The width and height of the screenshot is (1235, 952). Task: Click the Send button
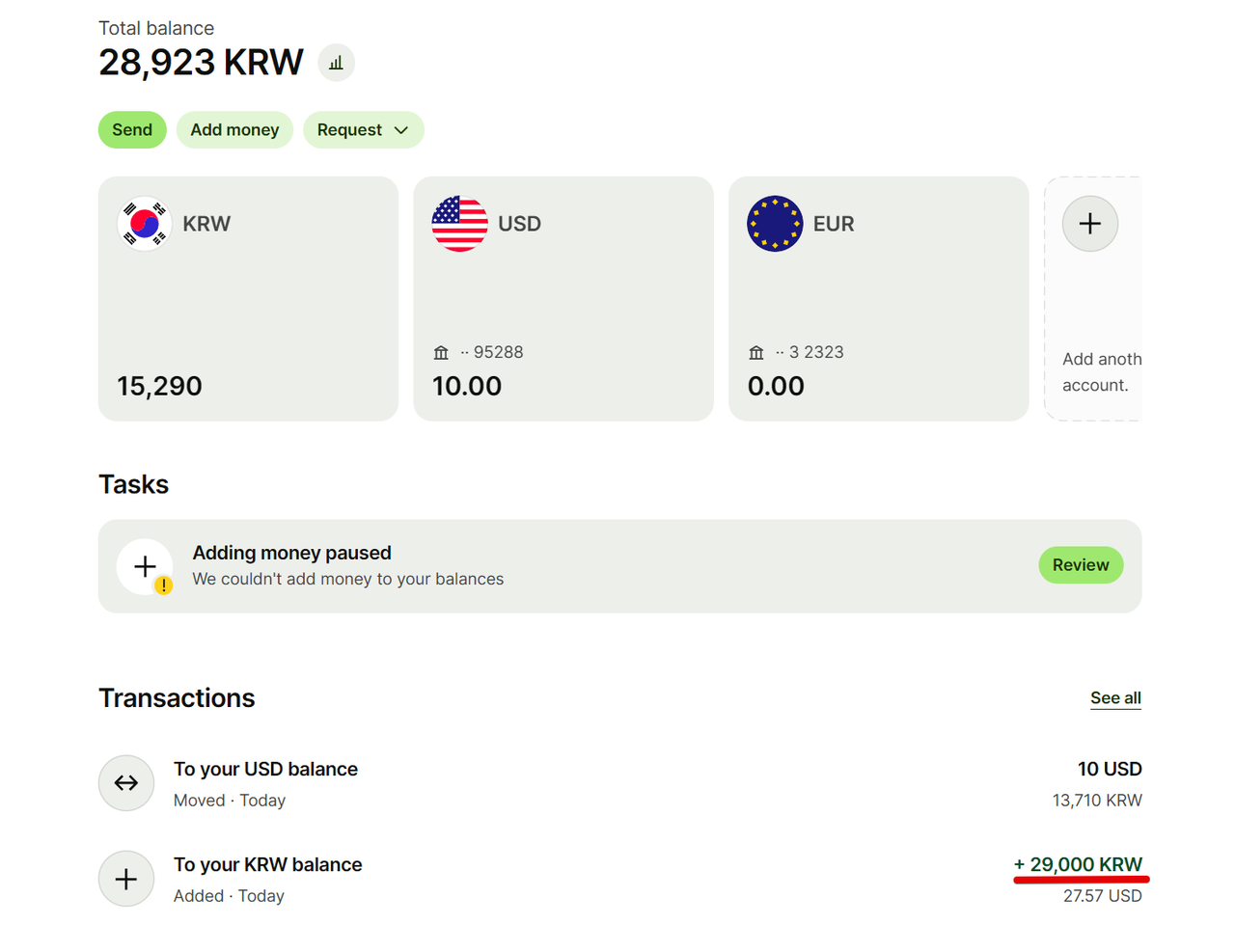click(x=132, y=130)
